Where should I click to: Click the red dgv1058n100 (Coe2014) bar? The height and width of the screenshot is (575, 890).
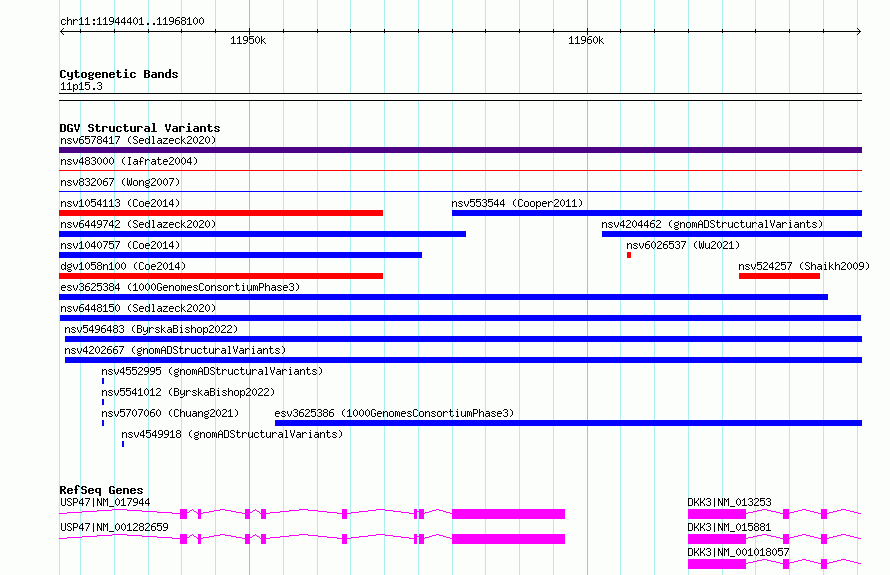(x=221, y=276)
